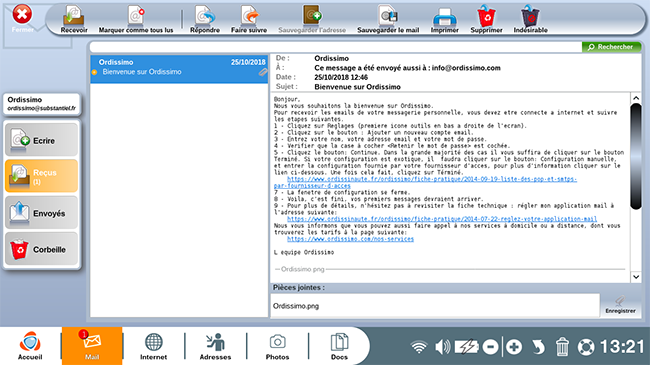Go to Accueil home
Viewport: 650px width, 365px height.
coord(30,346)
